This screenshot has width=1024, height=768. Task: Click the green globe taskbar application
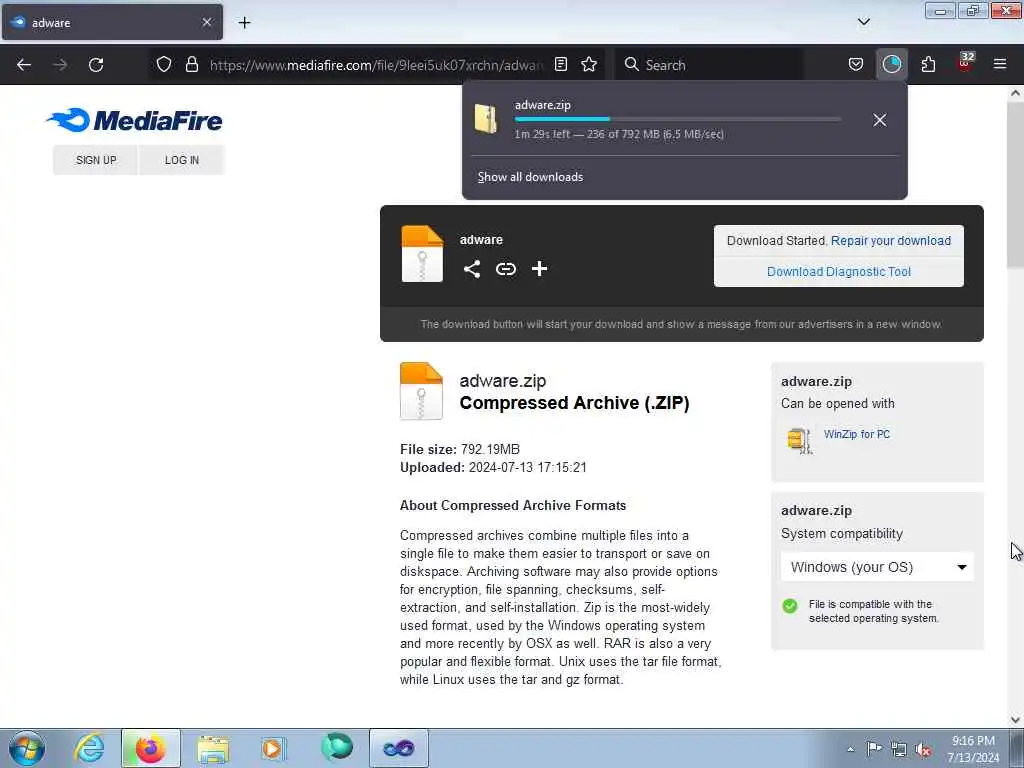tap(337, 748)
